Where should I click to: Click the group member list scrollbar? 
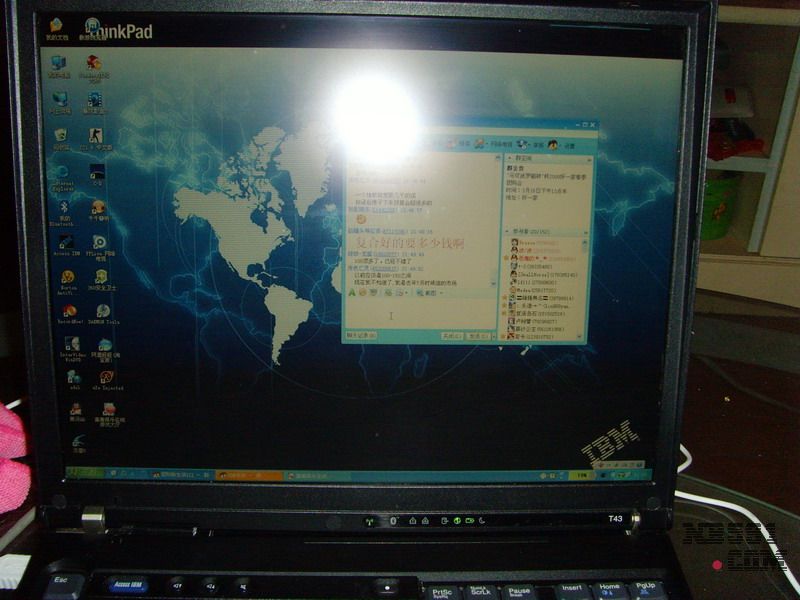point(584,288)
